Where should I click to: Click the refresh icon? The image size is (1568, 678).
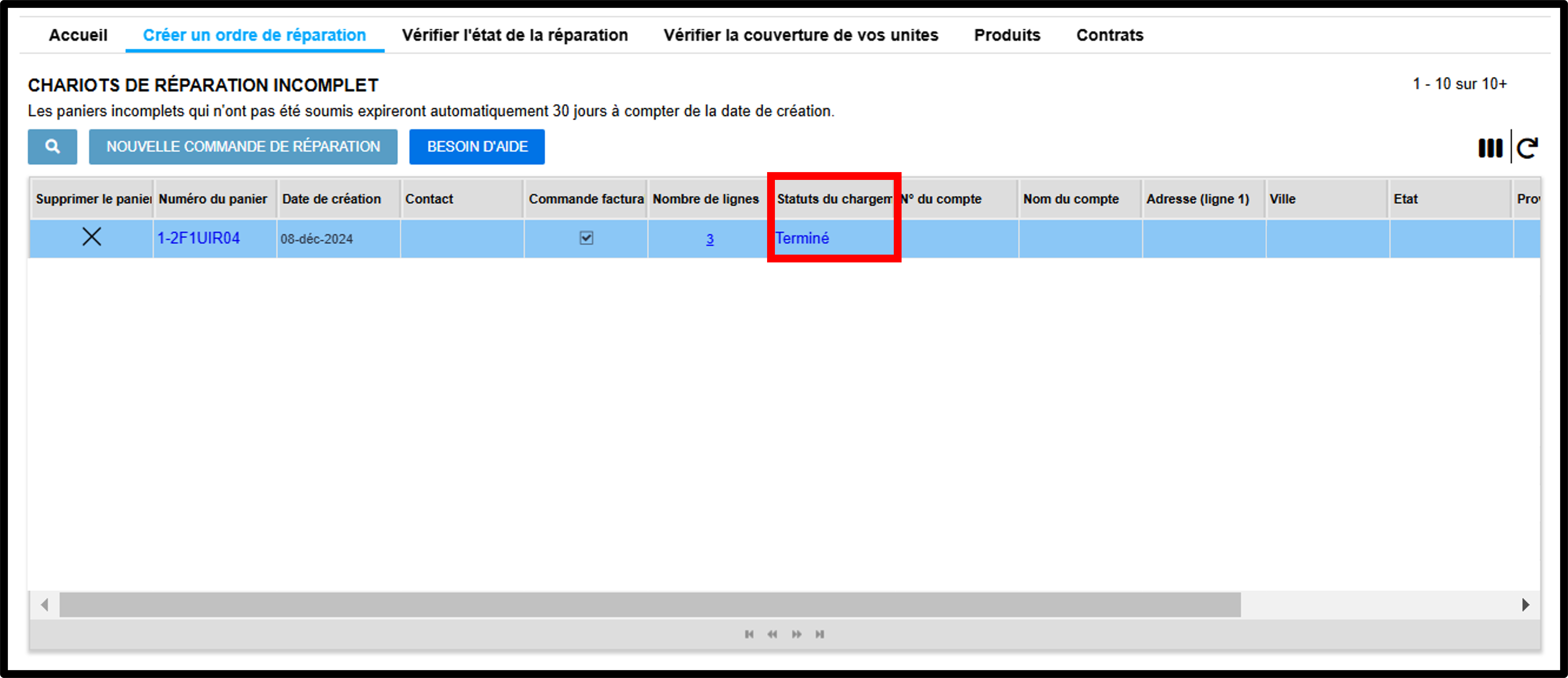pyautogui.click(x=1527, y=148)
